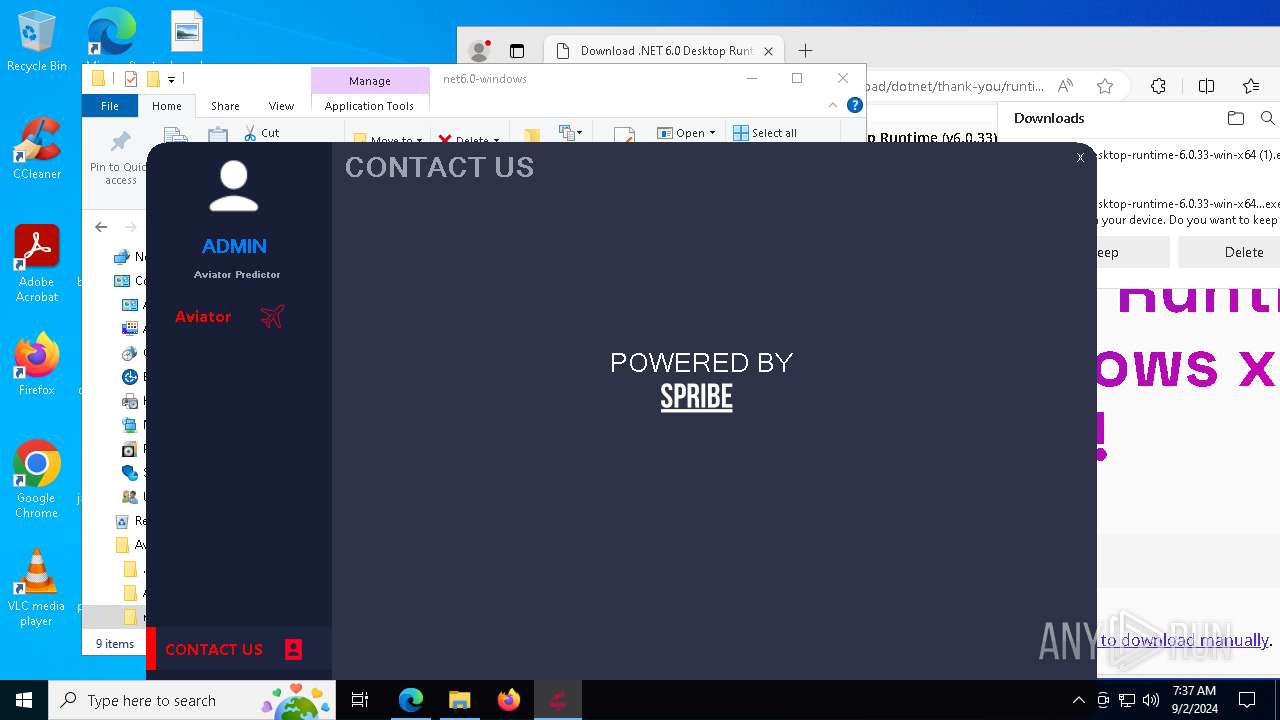Open Google Chrome desktop shortcut
Image resolution: width=1280 pixels, height=720 pixels.
coord(37,479)
